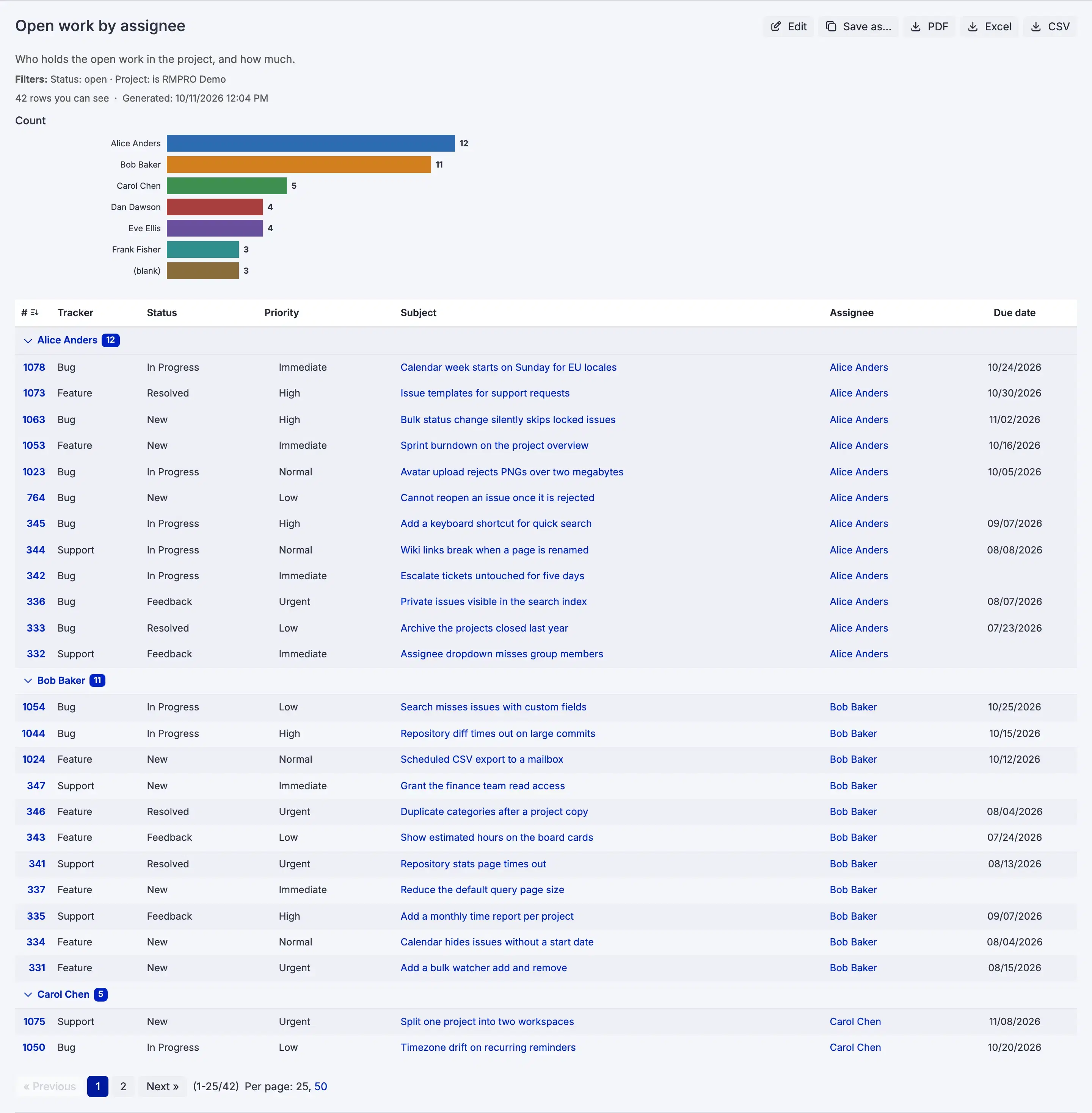
Task: Set per page to 50
Action: point(321,1086)
